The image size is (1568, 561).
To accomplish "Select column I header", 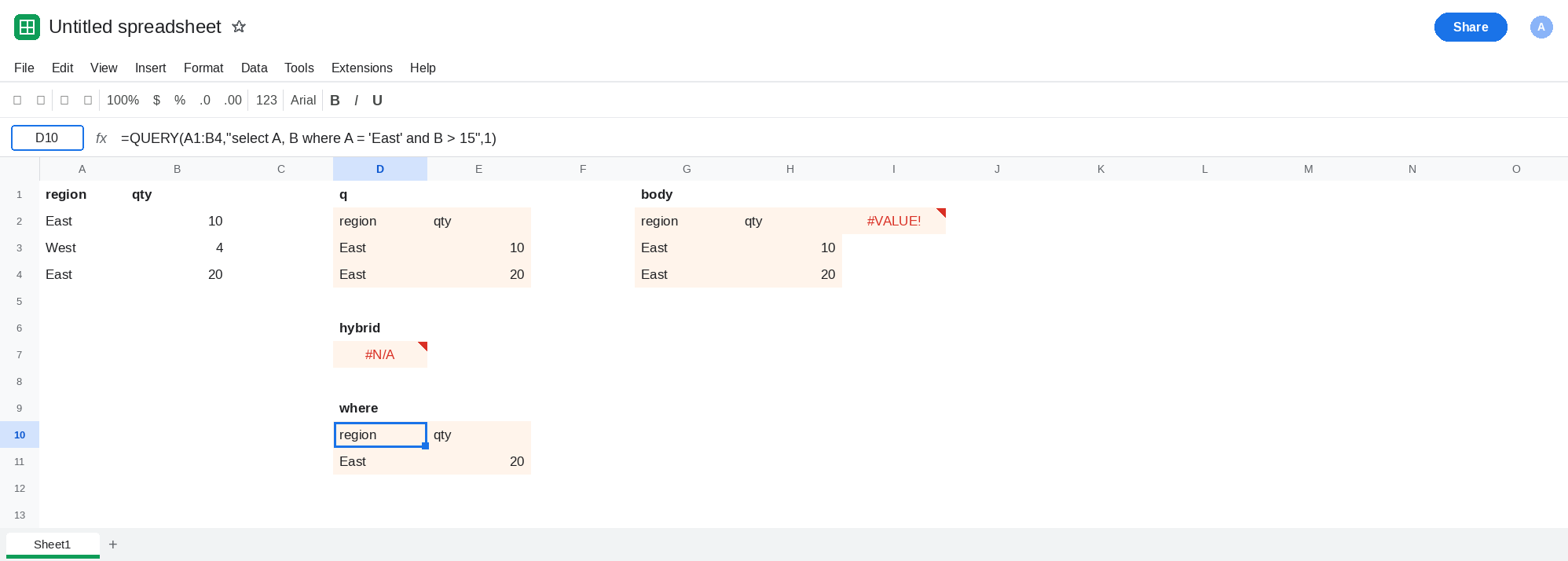I will (x=894, y=169).
